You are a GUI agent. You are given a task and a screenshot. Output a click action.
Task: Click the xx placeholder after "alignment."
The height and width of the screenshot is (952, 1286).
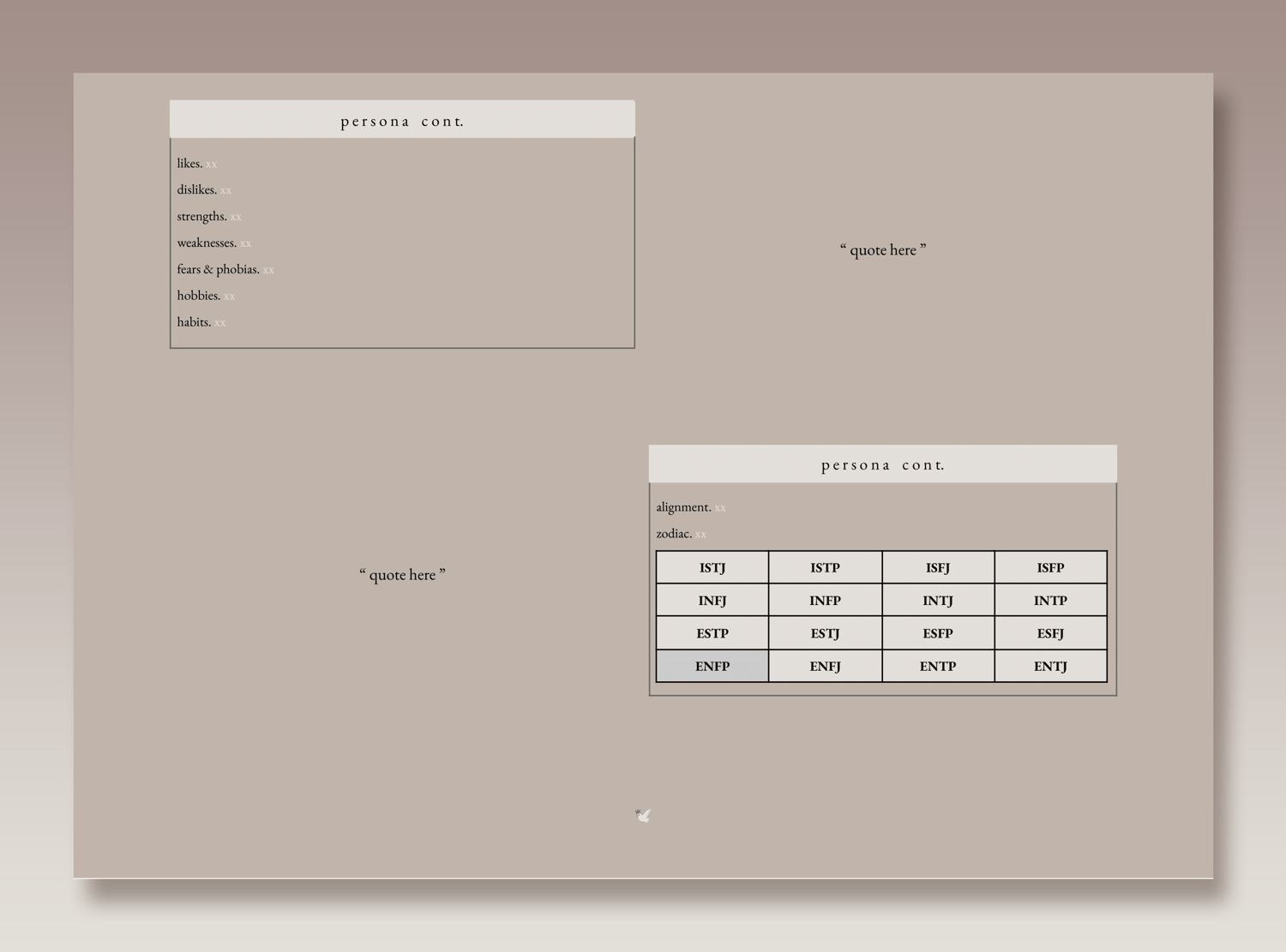click(x=720, y=508)
